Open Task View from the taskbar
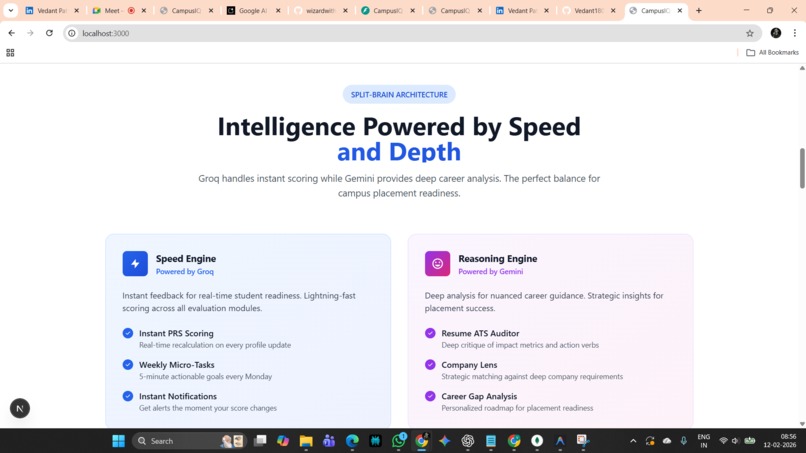The height and width of the screenshot is (453, 806). coord(260,441)
